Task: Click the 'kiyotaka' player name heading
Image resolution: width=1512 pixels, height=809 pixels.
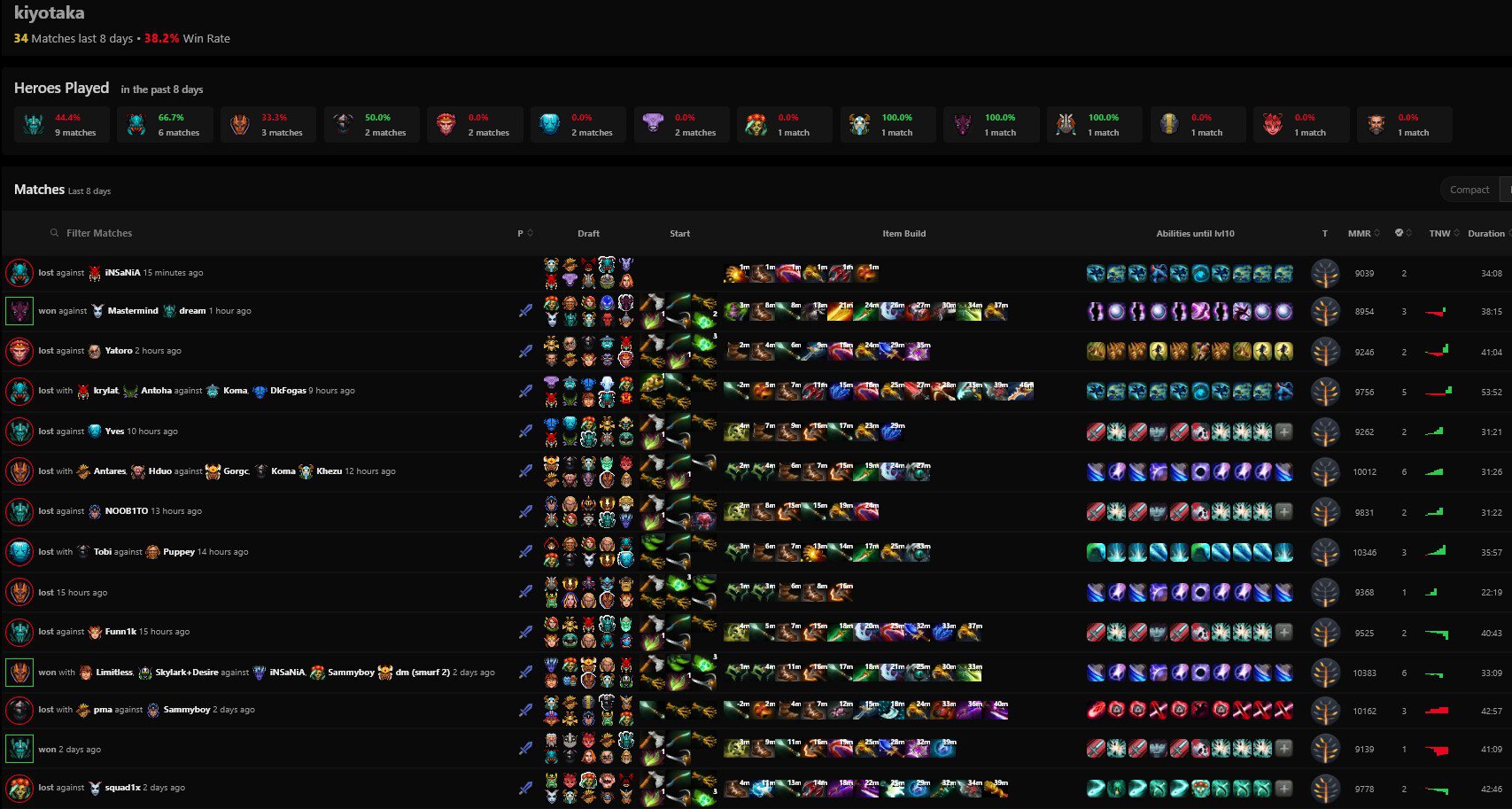Action: [x=50, y=12]
